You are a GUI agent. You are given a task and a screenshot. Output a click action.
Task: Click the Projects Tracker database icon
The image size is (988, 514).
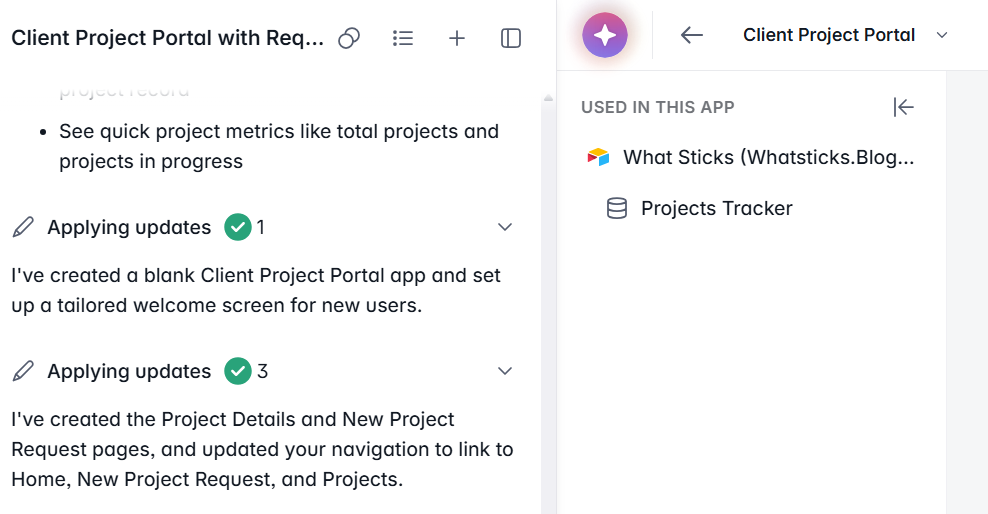(x=617, y=208)
